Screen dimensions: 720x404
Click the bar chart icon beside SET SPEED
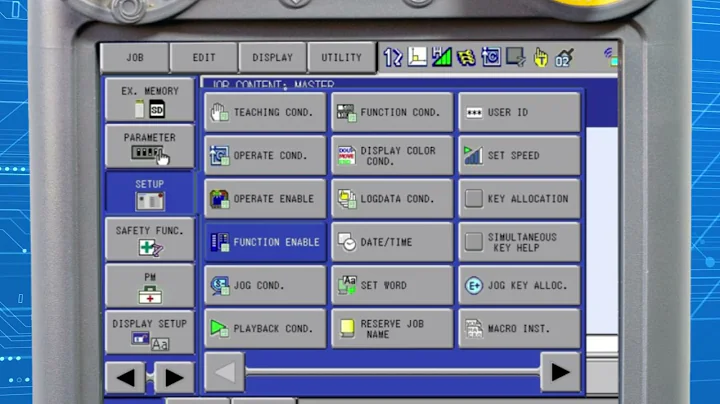[473, 155]
